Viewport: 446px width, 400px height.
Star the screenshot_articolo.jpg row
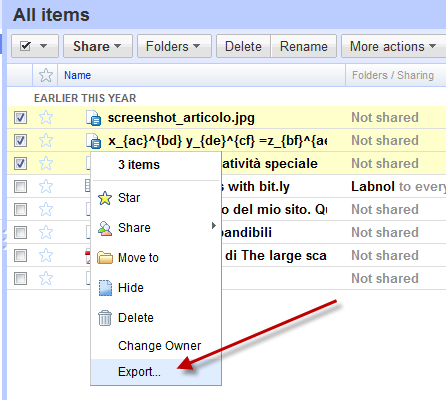[46, 118]
